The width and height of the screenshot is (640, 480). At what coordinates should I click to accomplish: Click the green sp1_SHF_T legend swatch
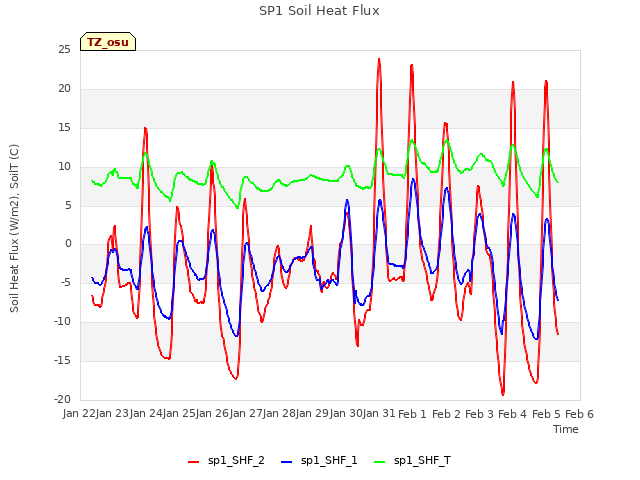click(380, 462)
